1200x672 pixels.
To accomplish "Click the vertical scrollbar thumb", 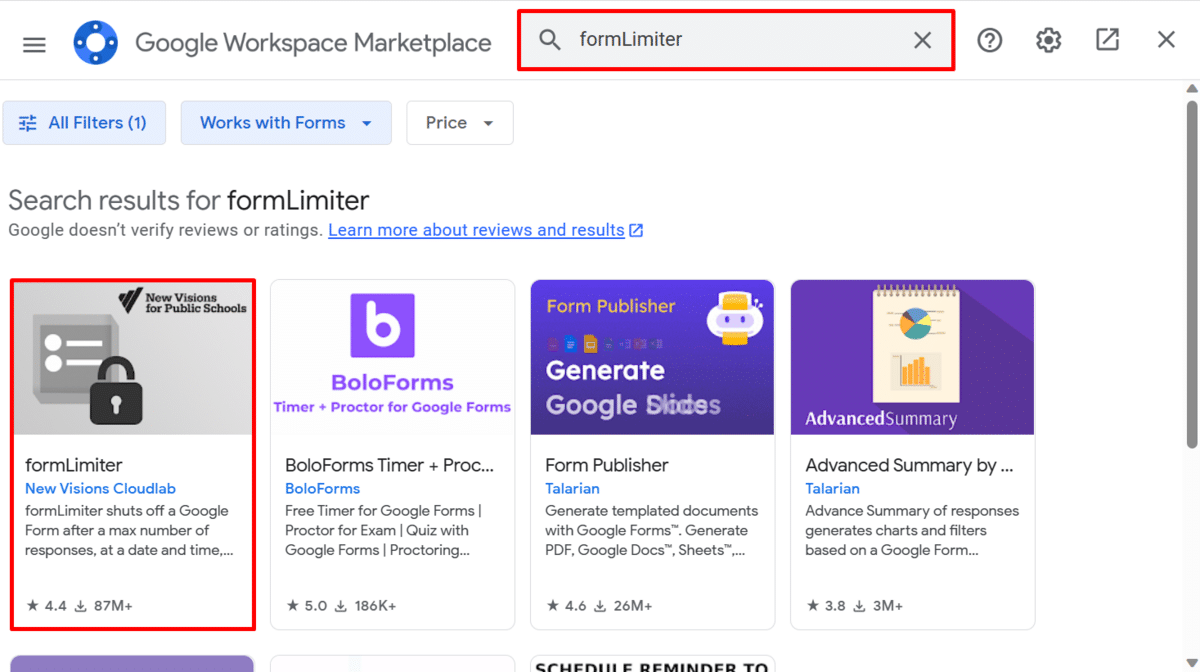I will [x=1191, y=275].
